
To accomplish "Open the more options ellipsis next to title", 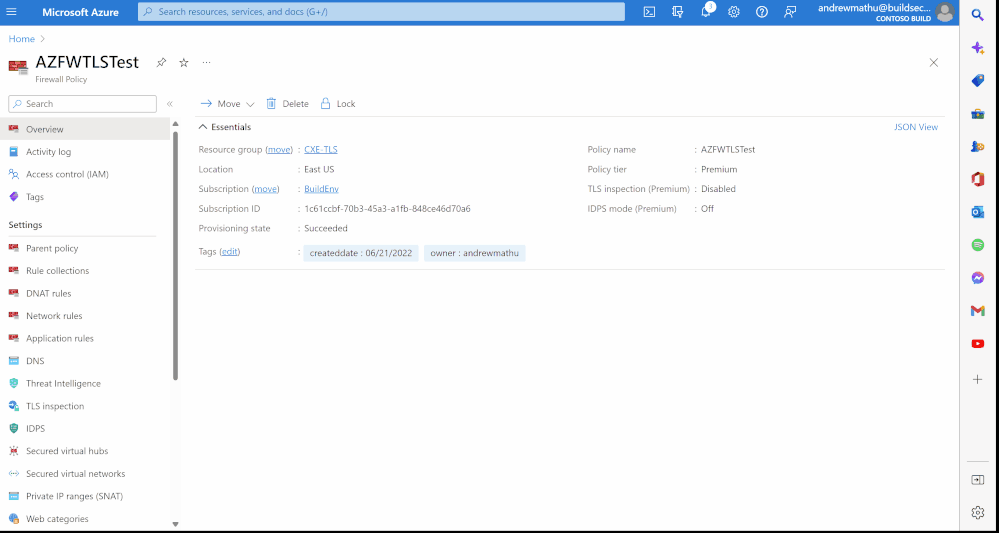I will 206,62.
